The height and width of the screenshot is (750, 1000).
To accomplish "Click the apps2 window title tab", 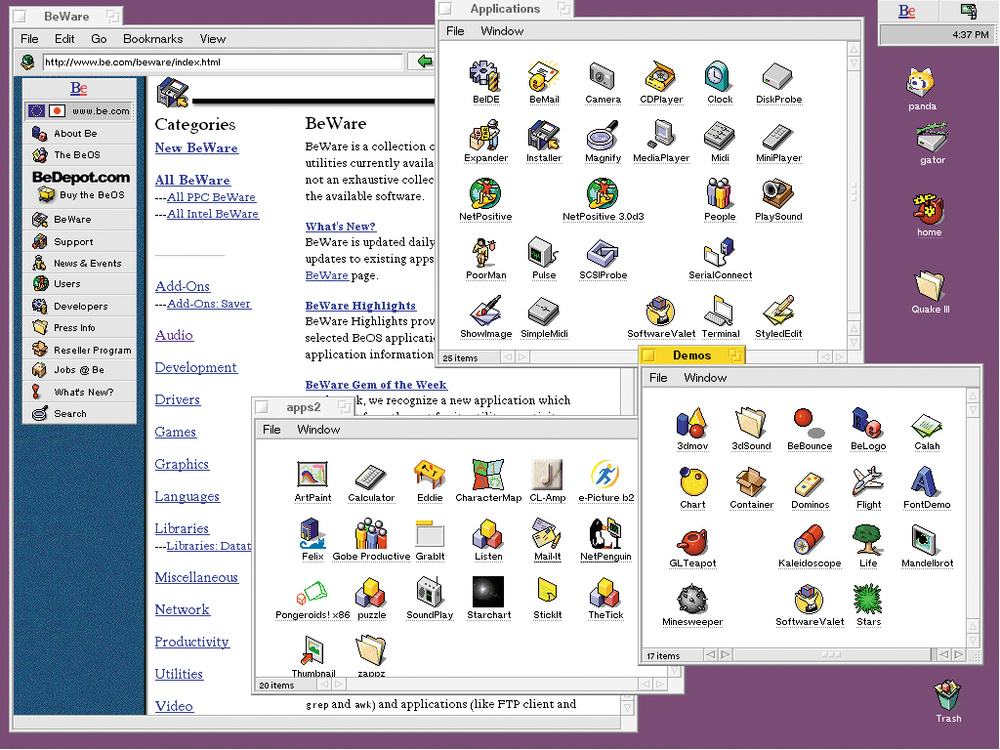I will click(x=304, y=407).
